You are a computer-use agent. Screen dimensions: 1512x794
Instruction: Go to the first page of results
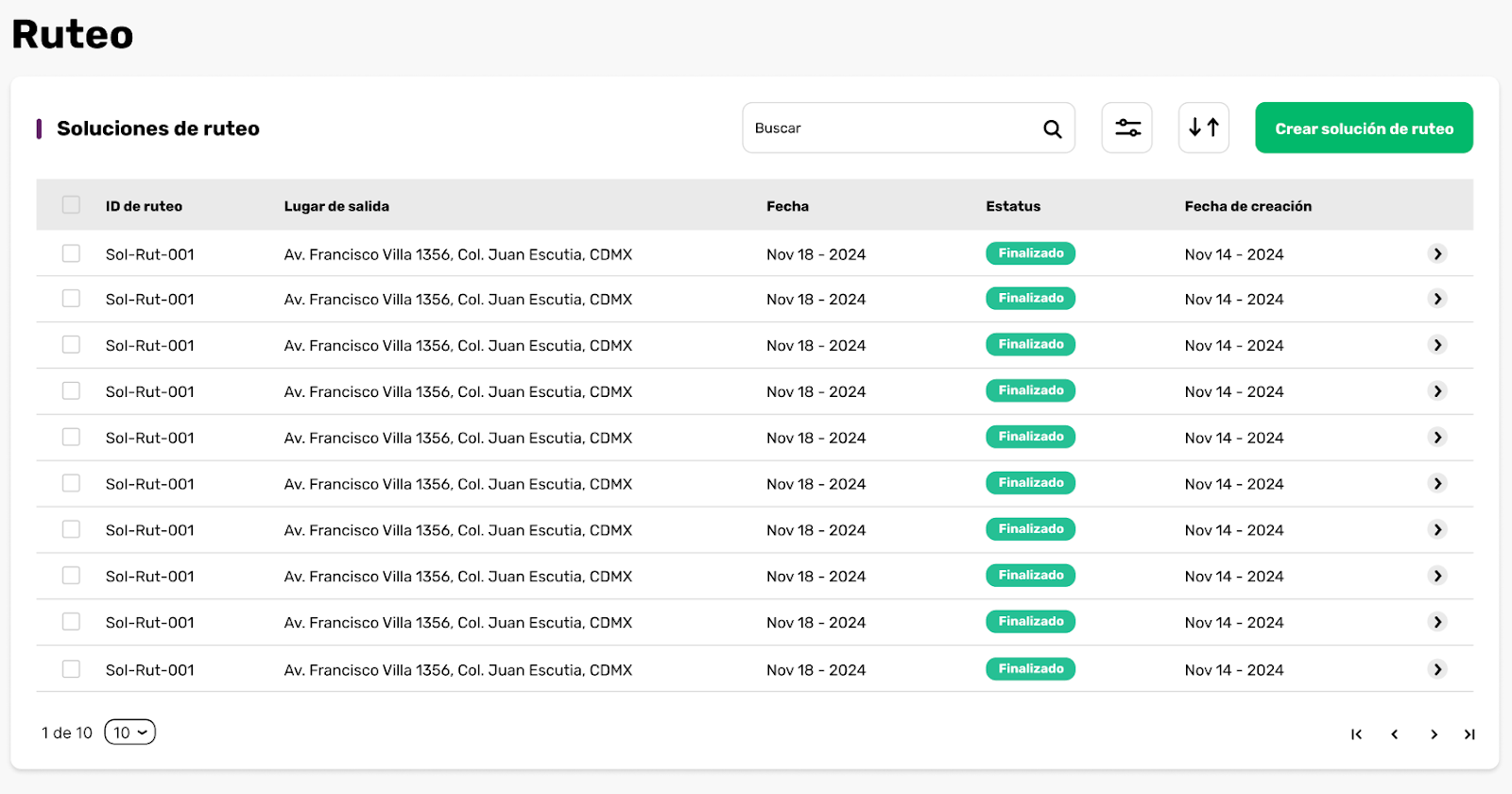tap(1356, 734)
